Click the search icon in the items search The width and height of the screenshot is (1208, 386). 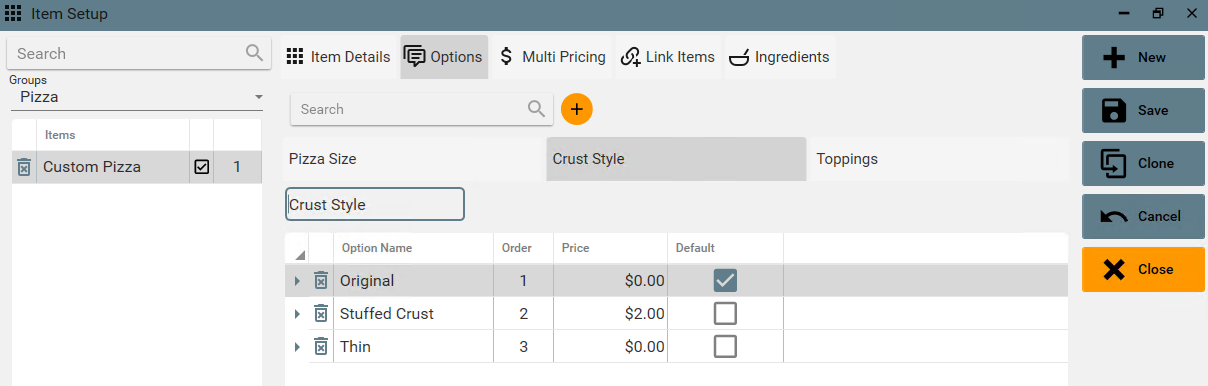pyautogui.click(x=254, y=53)
